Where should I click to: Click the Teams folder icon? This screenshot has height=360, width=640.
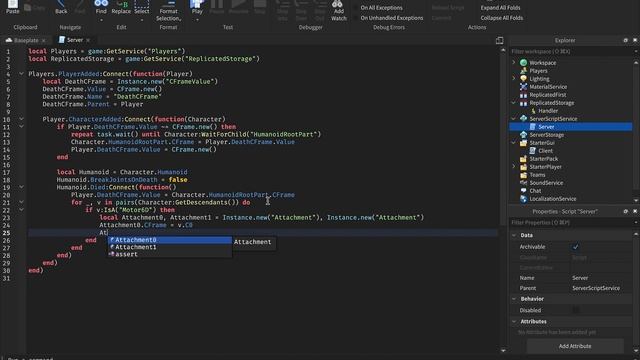click(524, 175)
